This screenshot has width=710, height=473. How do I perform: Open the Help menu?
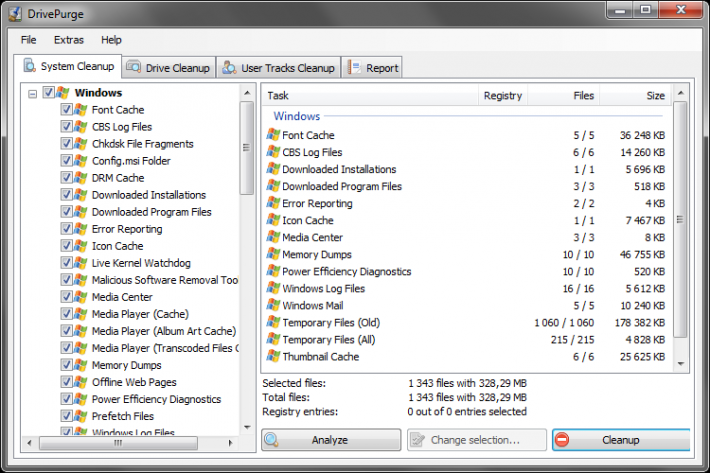111,40
